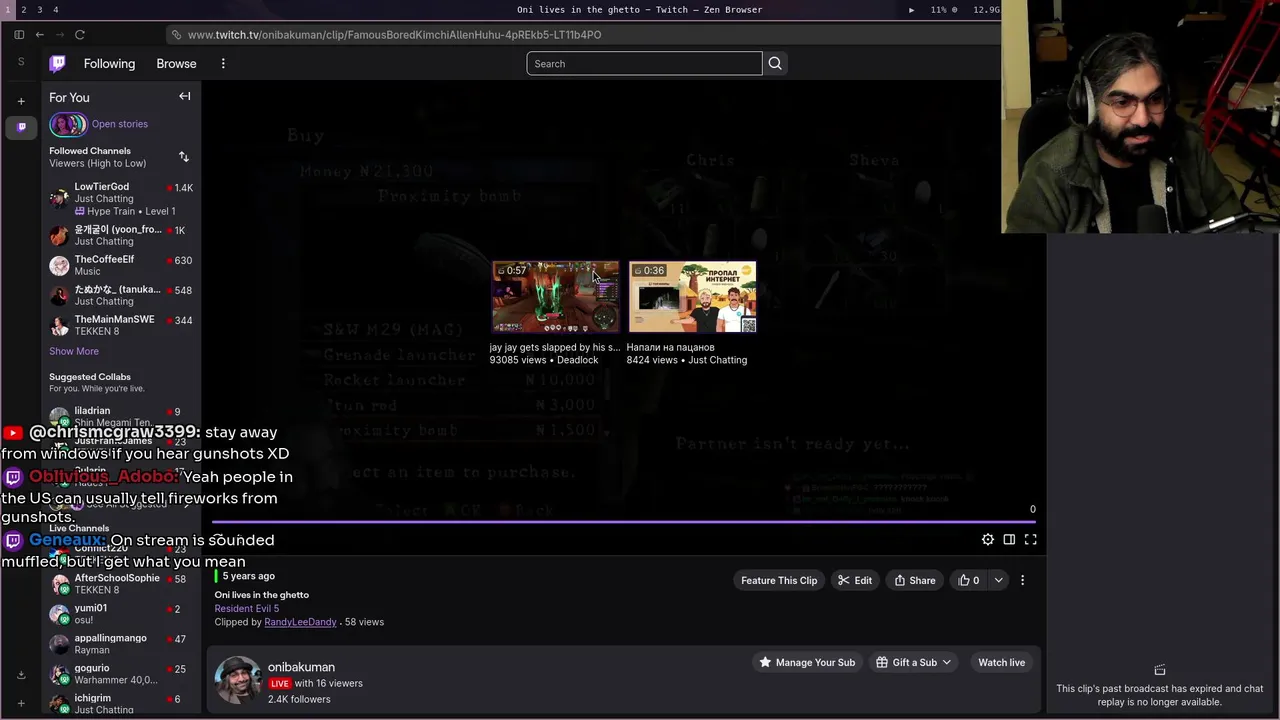This screenshot has width=1280, height=720.
Task: Click onibakuman channel avatar
Action: pos(238,680)
